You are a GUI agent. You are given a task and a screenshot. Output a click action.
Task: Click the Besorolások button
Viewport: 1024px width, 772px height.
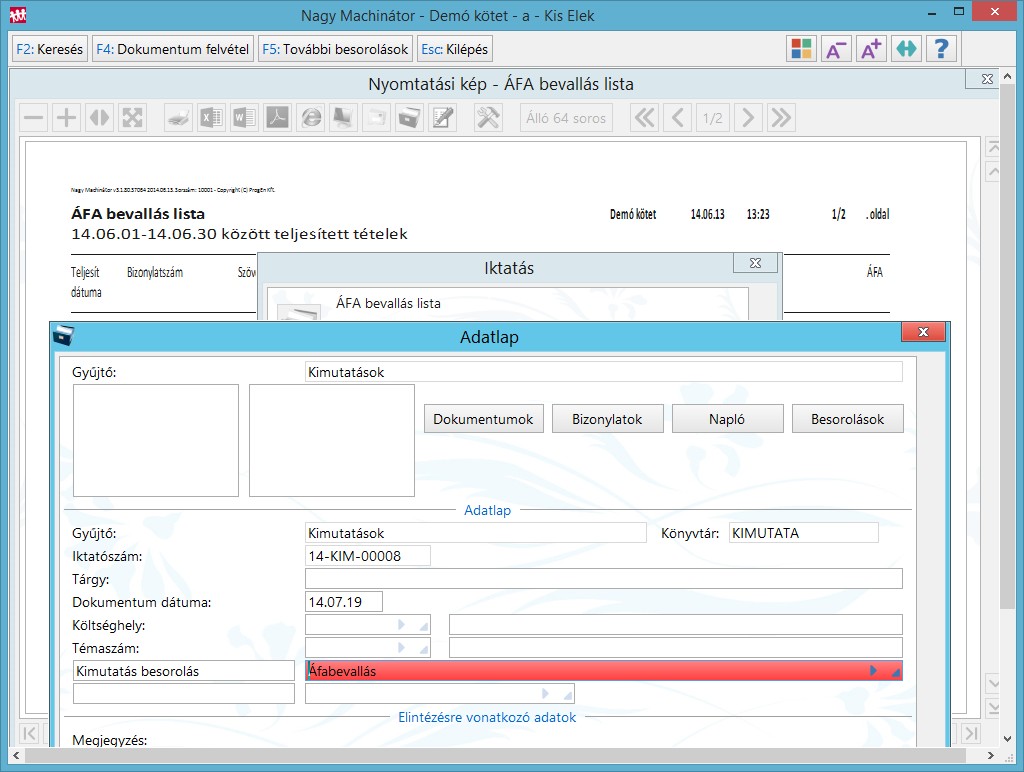click(847, 419)
